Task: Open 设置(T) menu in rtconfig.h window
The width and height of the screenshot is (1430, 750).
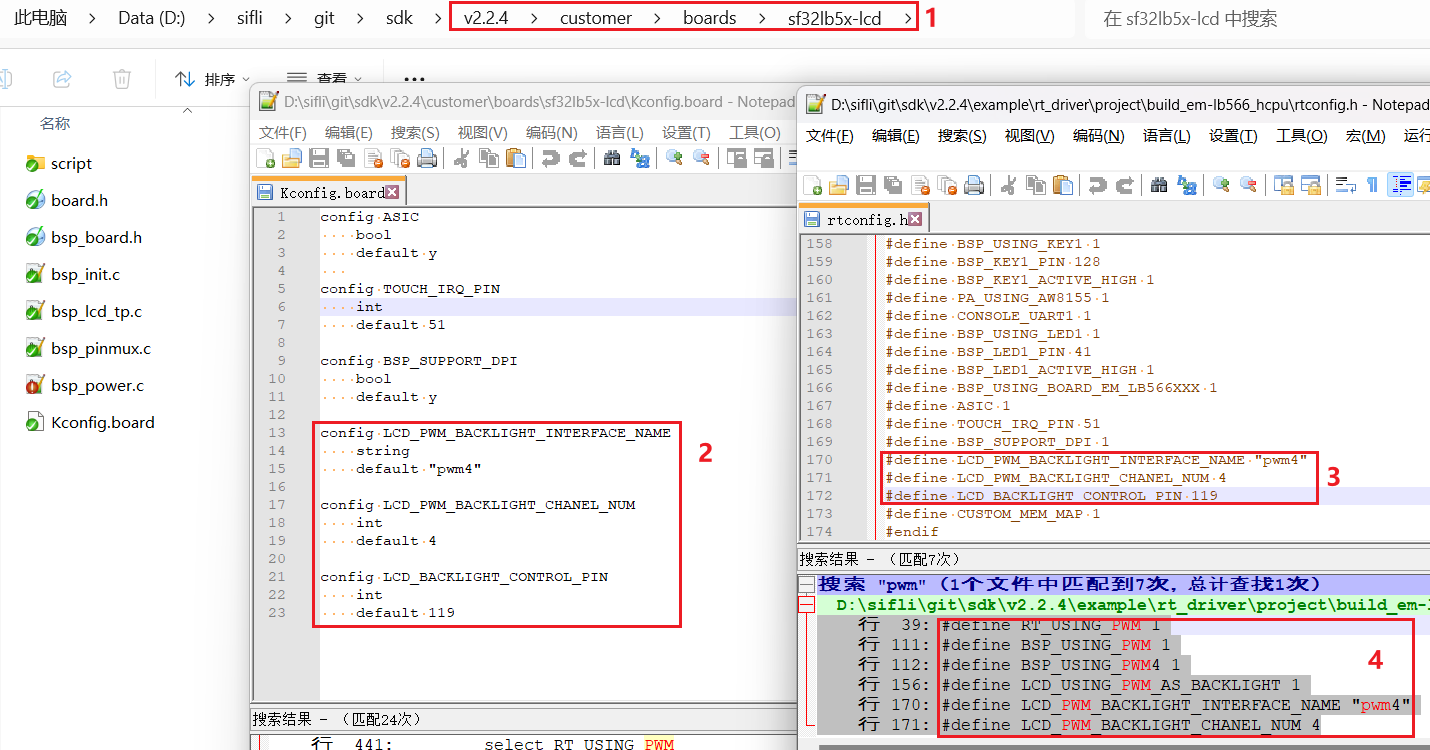Action: coord(1233,136)
